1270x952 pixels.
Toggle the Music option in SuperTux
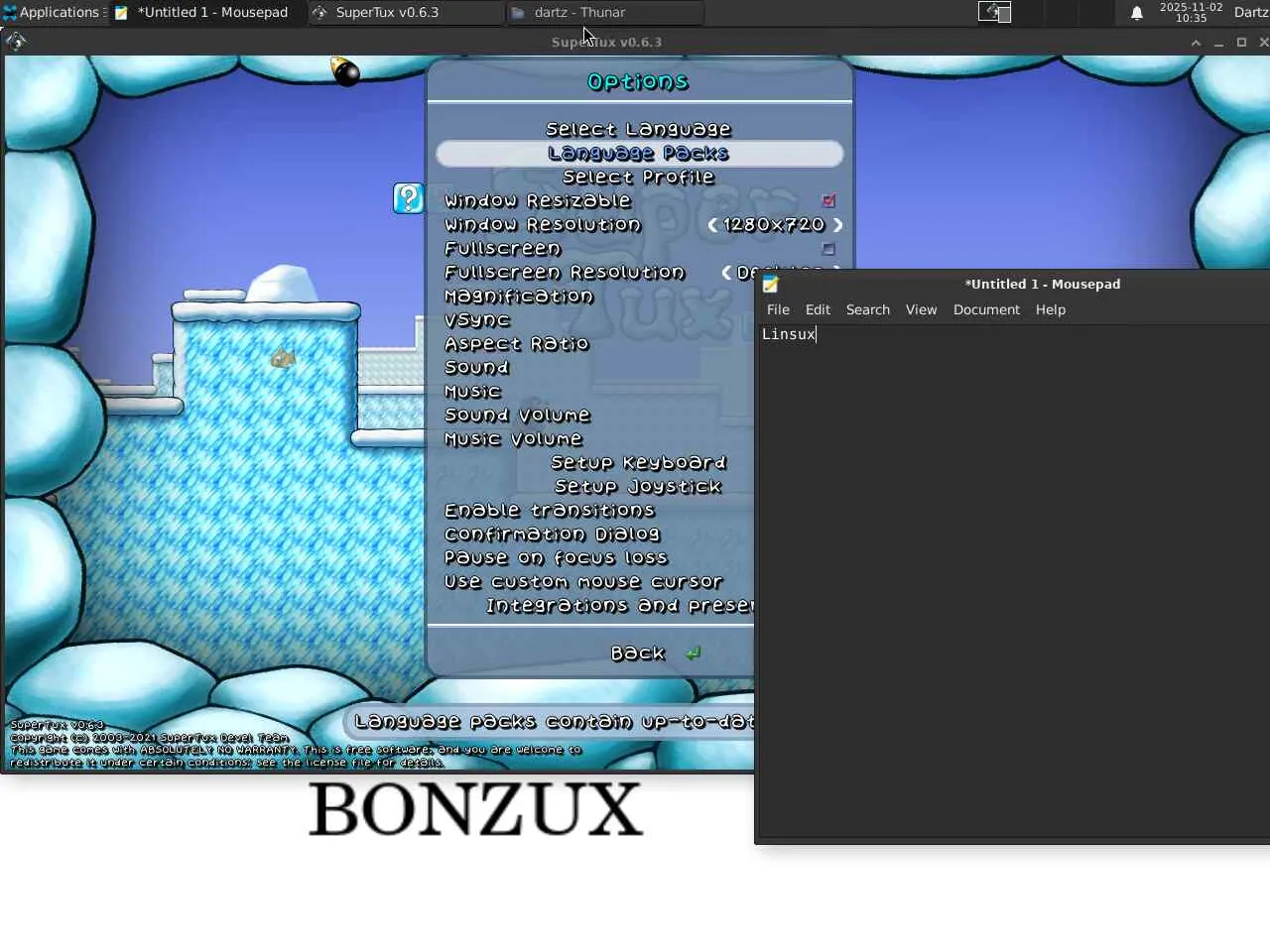pos(472,392)
